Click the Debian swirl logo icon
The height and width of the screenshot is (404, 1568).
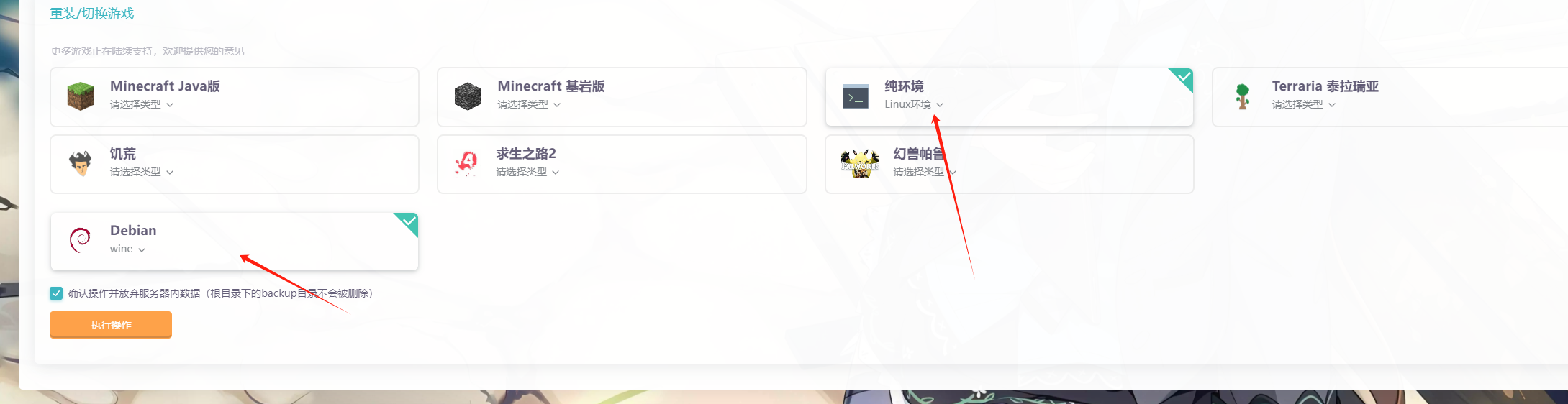pos(80,239)
